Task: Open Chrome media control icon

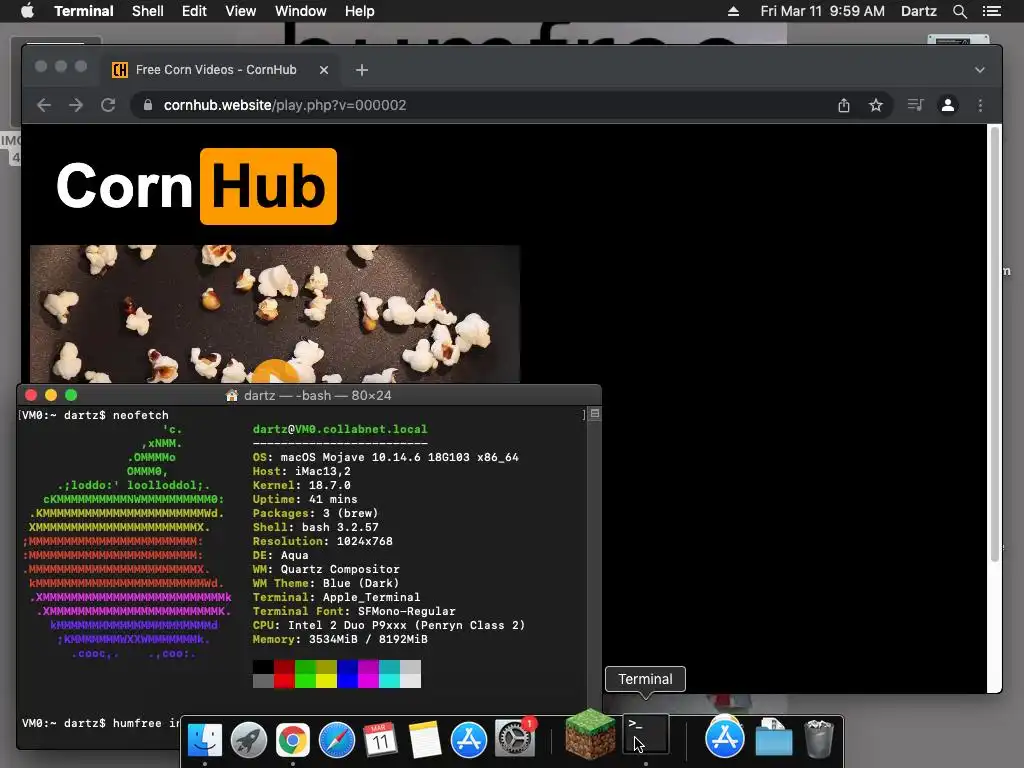Action: pyautogui.click(x=916, y=105)
